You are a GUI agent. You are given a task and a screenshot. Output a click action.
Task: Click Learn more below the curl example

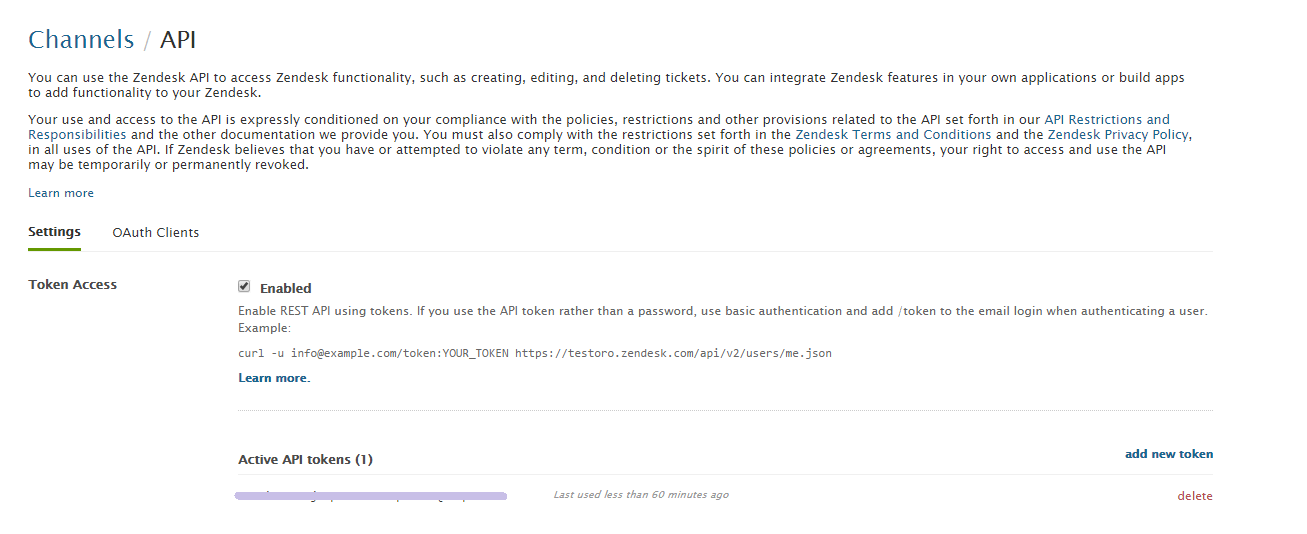[x=273, y=378]
